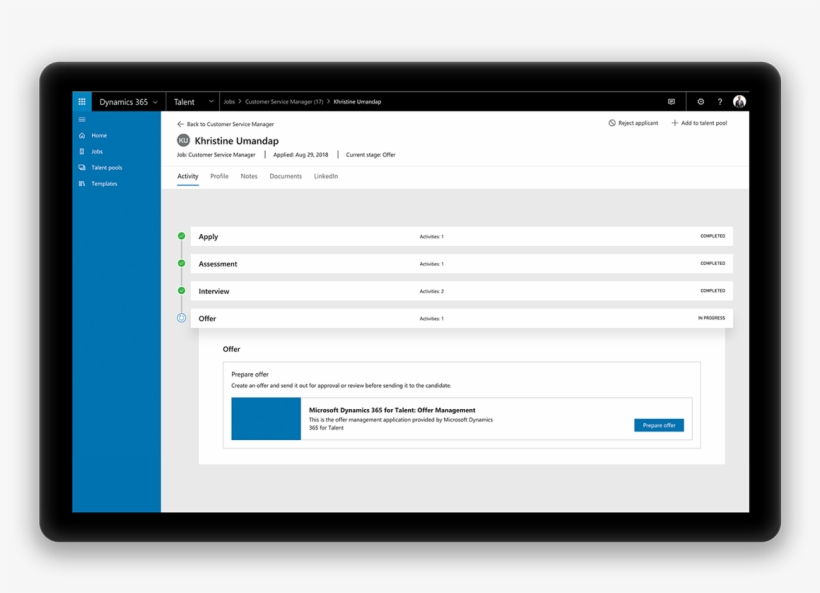Collapse the sidebar with the hamburger icon

tap(82, 120)
